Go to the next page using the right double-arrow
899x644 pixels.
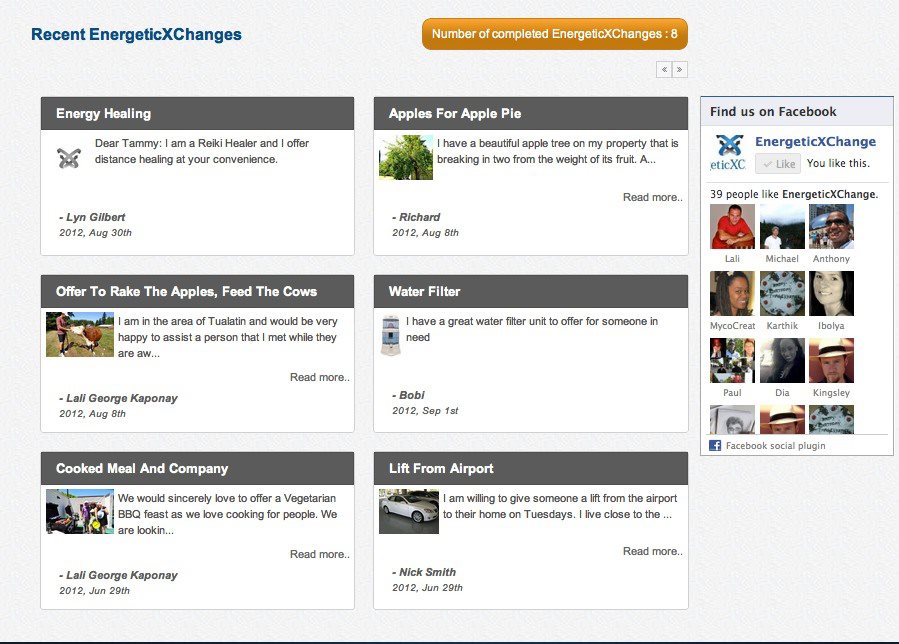[x=680, y=69]
